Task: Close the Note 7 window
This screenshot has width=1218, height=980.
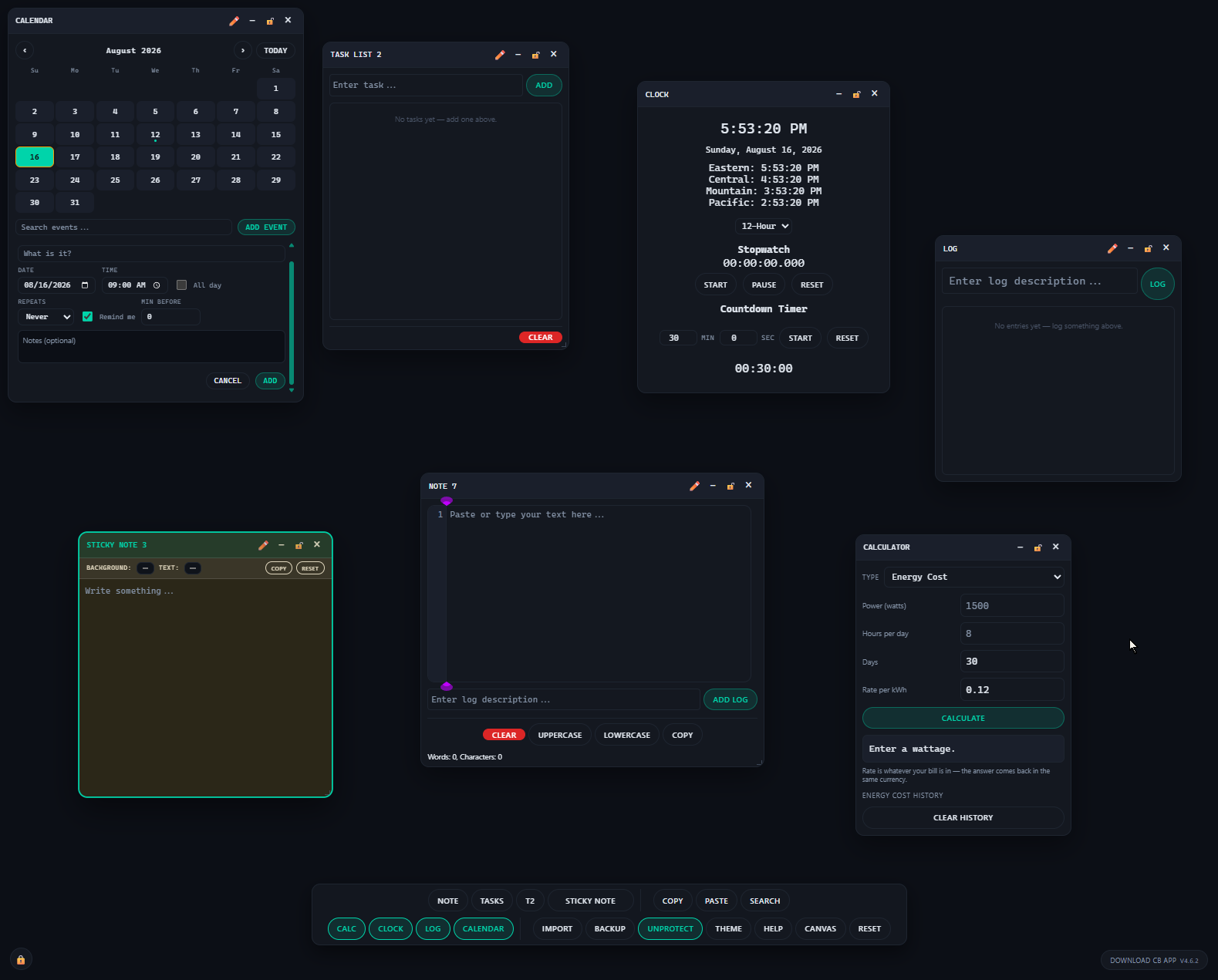Action: [748, 485]
